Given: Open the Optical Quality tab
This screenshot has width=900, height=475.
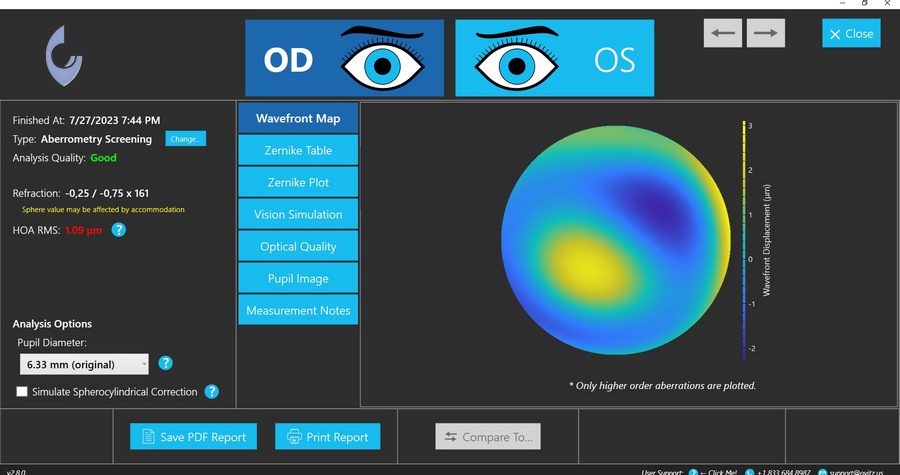Looking at the screenshot, I should 298,246.
